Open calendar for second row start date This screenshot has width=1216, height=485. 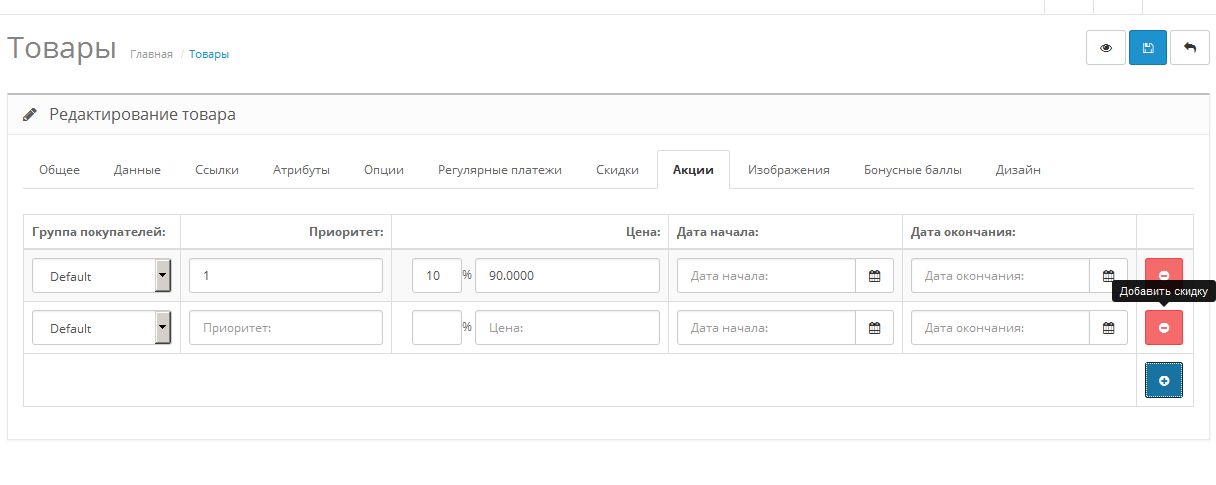point(874,328)
